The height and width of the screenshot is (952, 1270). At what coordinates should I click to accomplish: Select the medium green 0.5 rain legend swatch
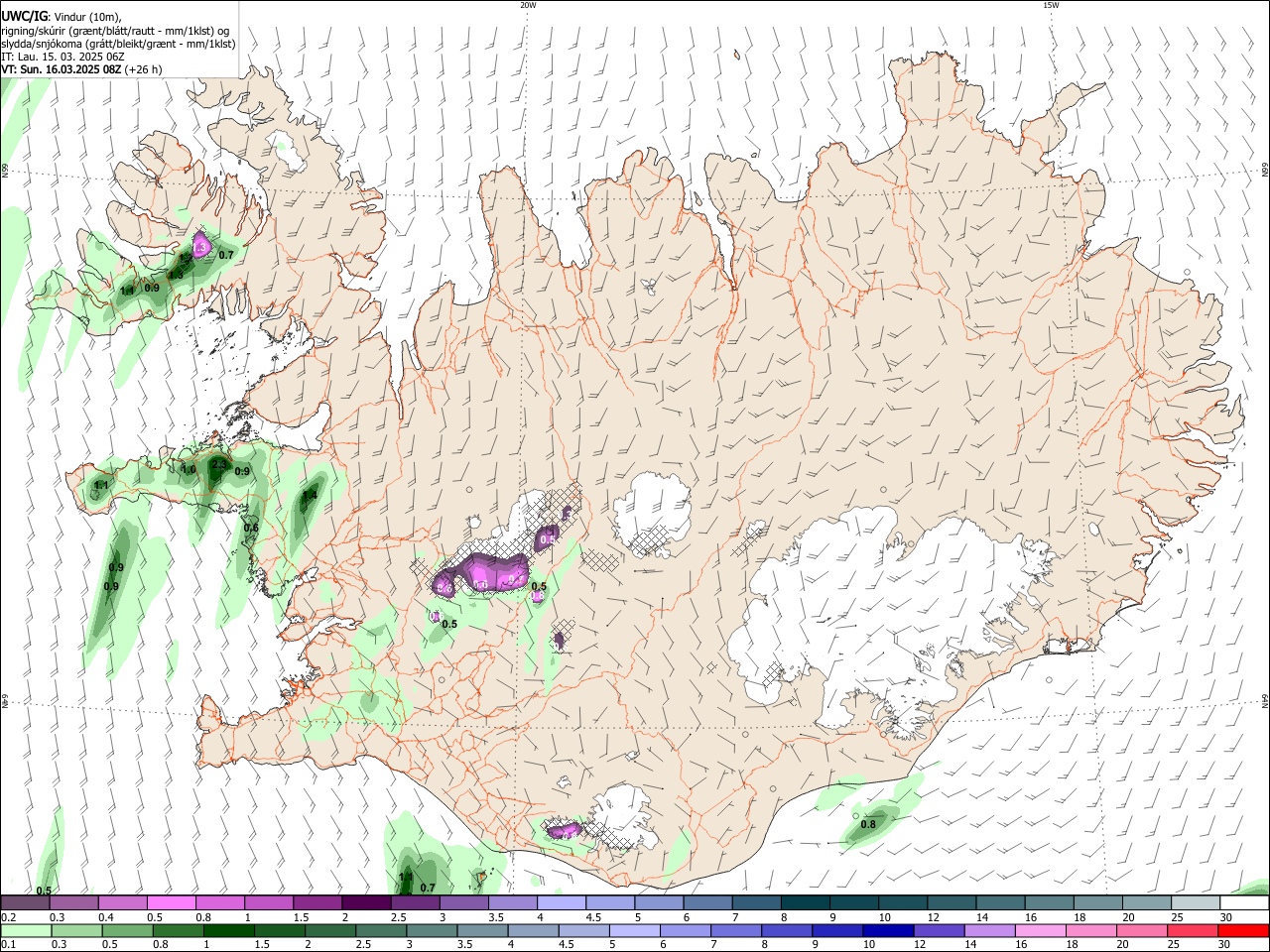tap(127, 930)
